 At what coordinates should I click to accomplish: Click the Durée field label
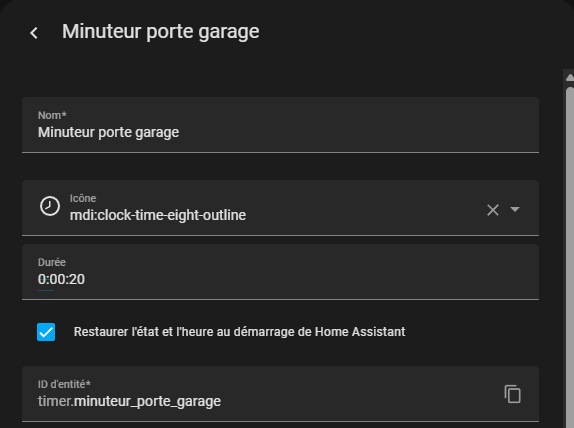[52, 262]
